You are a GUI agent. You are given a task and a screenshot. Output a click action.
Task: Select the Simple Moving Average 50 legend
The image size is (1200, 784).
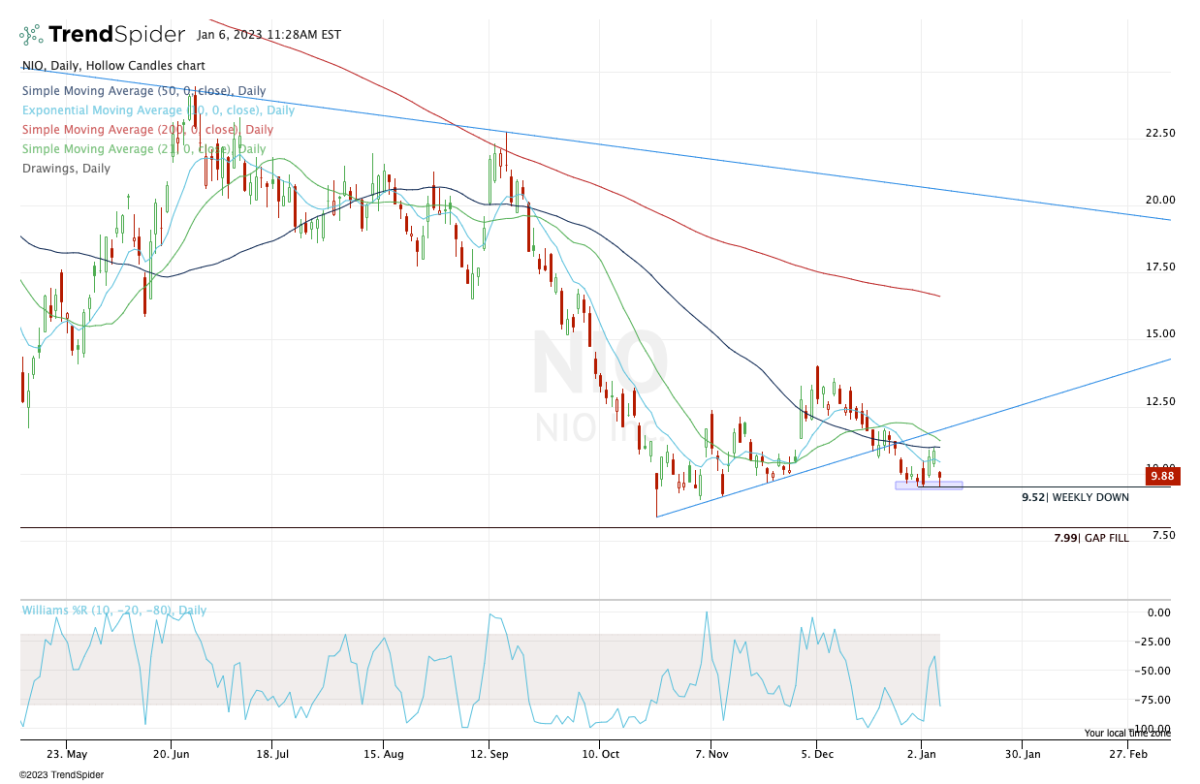143,90
